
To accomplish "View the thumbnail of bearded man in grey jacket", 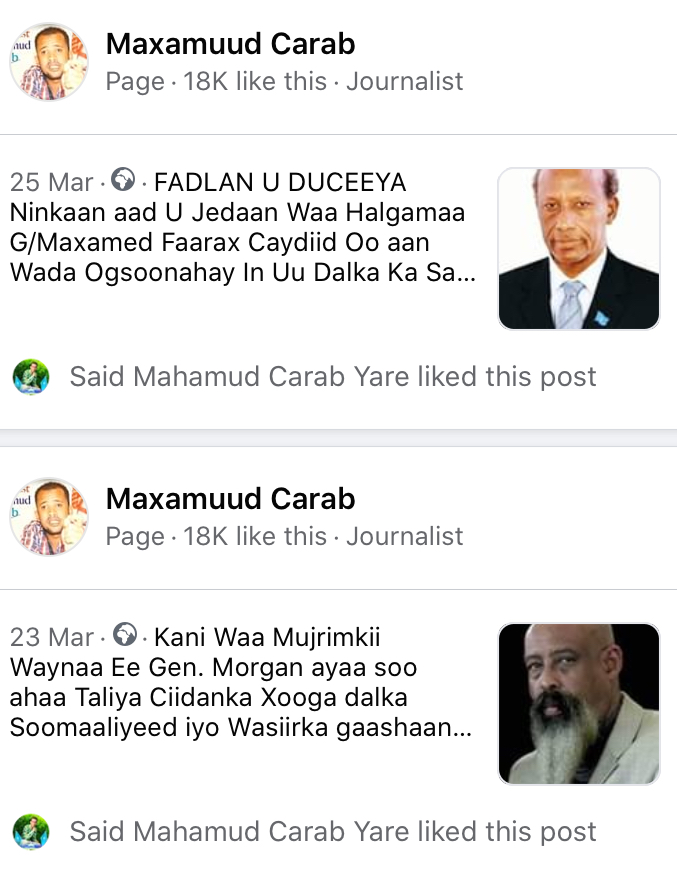I will click(579, 704).
